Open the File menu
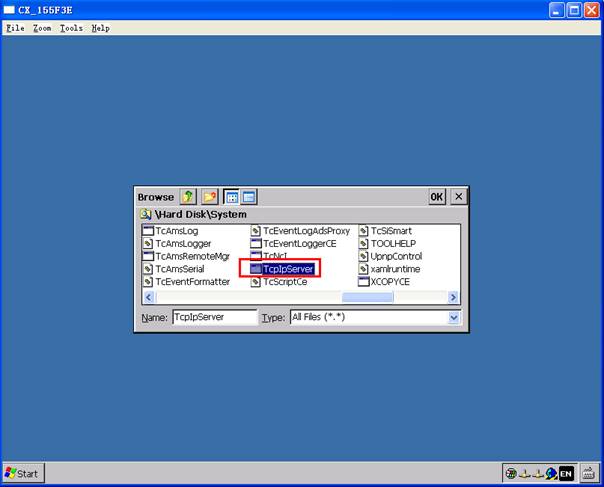The height and width of the screenshot is (487, 604). 15,28
